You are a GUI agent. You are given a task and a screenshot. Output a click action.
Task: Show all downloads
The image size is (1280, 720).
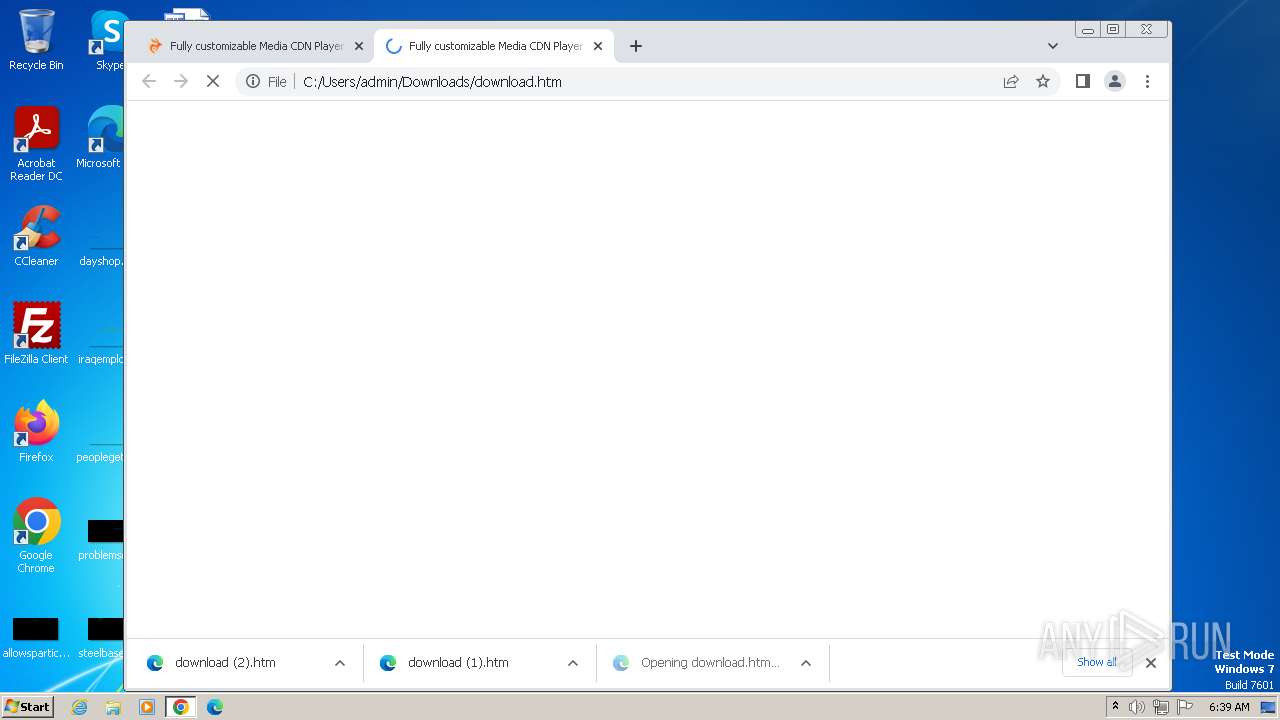point(1097,662)
